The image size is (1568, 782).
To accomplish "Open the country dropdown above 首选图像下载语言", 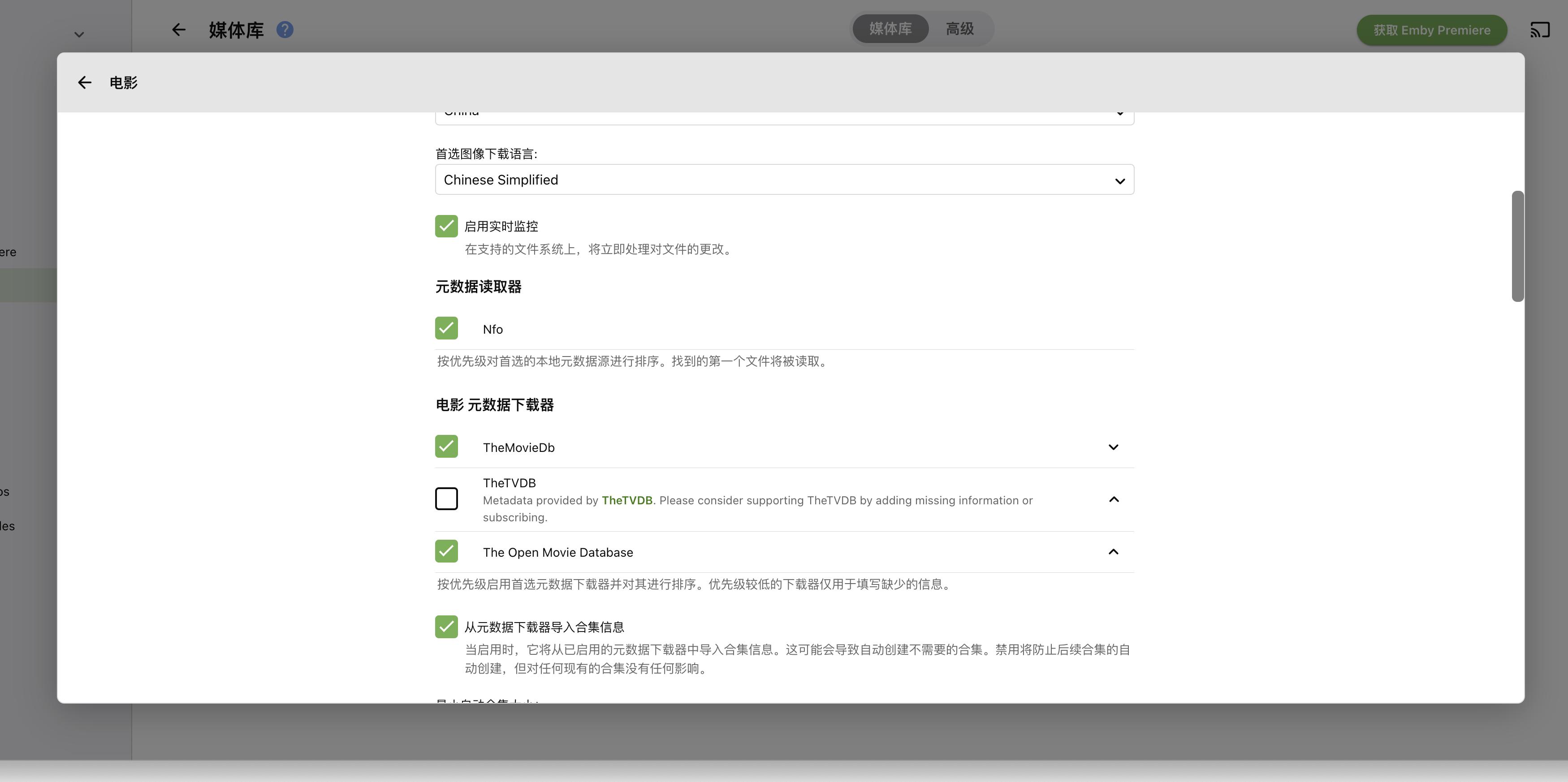I will (784, 113).
